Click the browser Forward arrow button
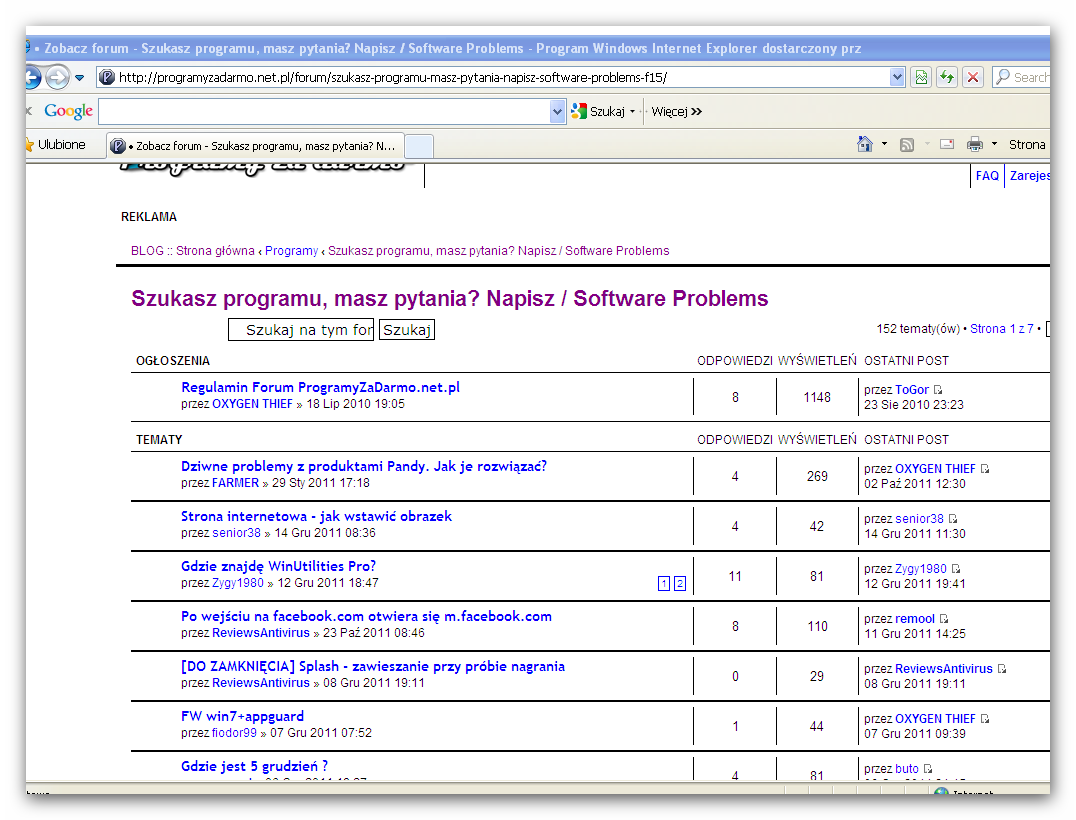 coord(58,78)
